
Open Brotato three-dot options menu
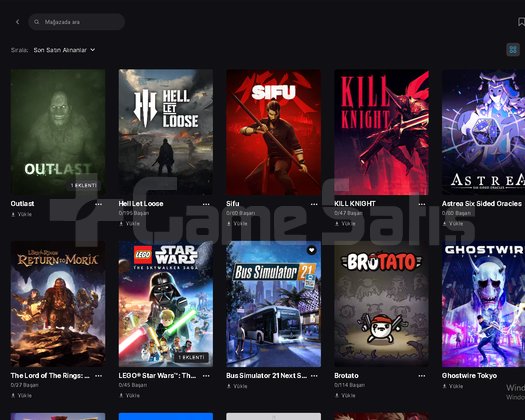tap(422, 376)
